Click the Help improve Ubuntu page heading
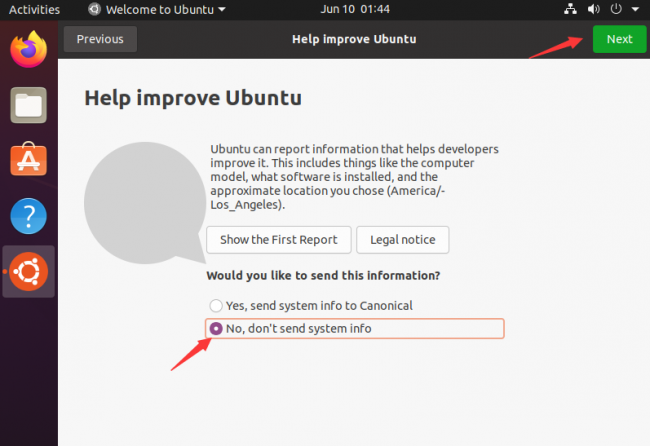Screen dimensions: 650x446 (193, 99)
